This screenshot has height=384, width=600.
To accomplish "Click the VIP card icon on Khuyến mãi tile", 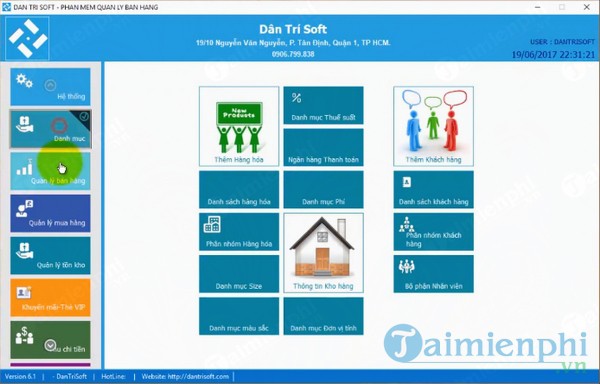I will click(x=24, y=293).
